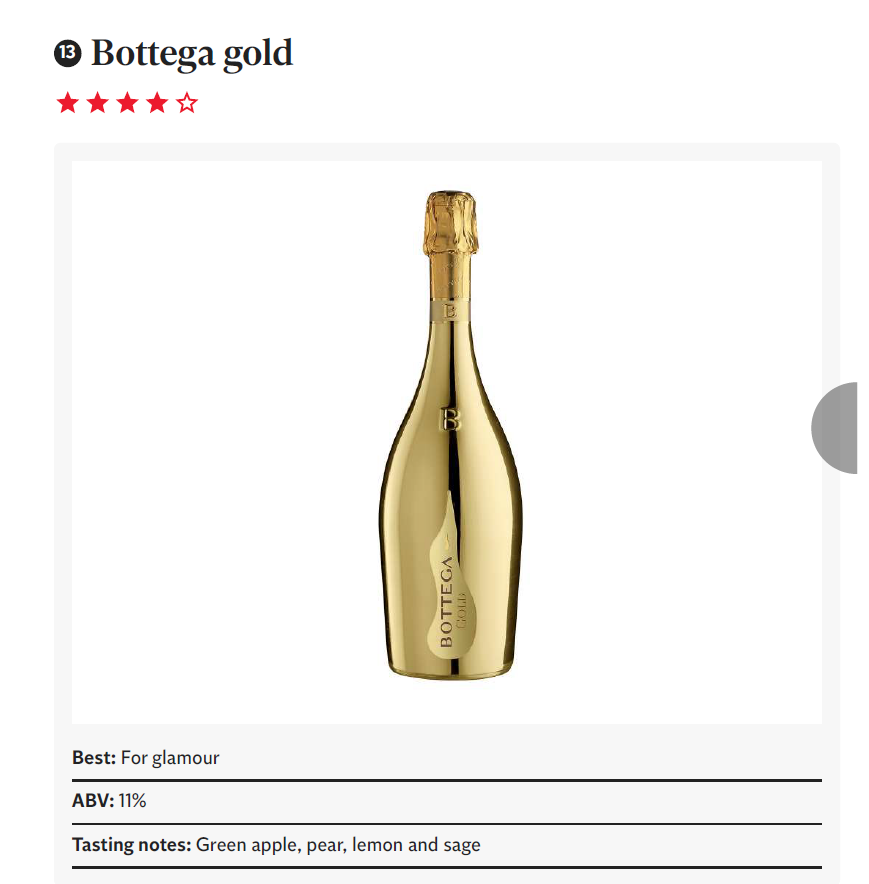The height and width of the screenshot is (884, 869).
Task: Select the fourth red rating star
Action: point(157,103)
